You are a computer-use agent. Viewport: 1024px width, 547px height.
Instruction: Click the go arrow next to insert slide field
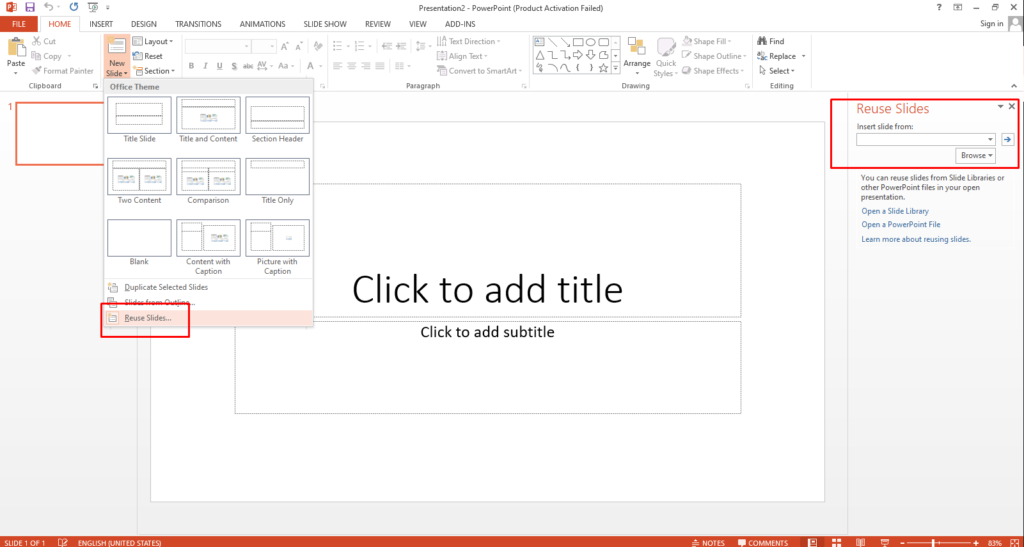tap(1008, 139)
